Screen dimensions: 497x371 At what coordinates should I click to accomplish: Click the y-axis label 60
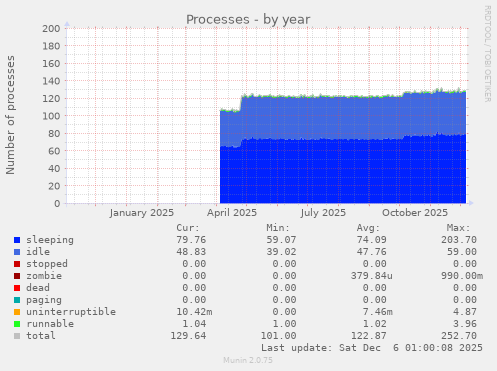tap(54, 151)
